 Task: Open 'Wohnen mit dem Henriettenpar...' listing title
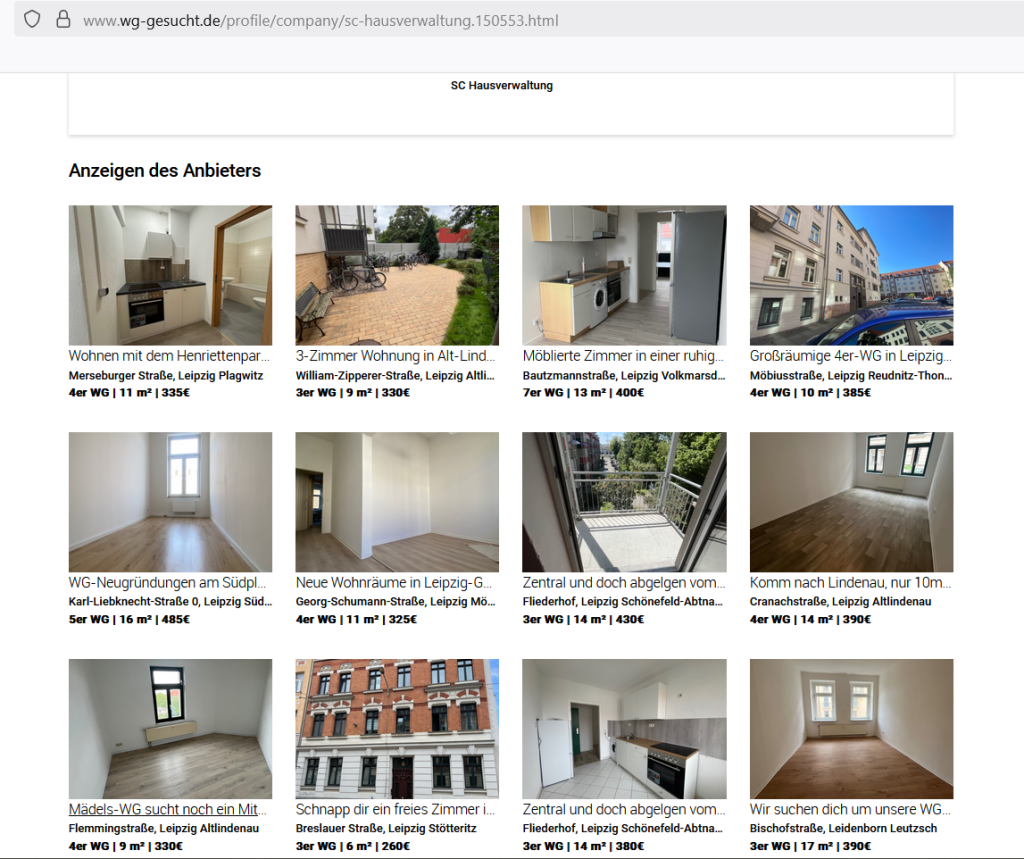[x=169, y=356]
